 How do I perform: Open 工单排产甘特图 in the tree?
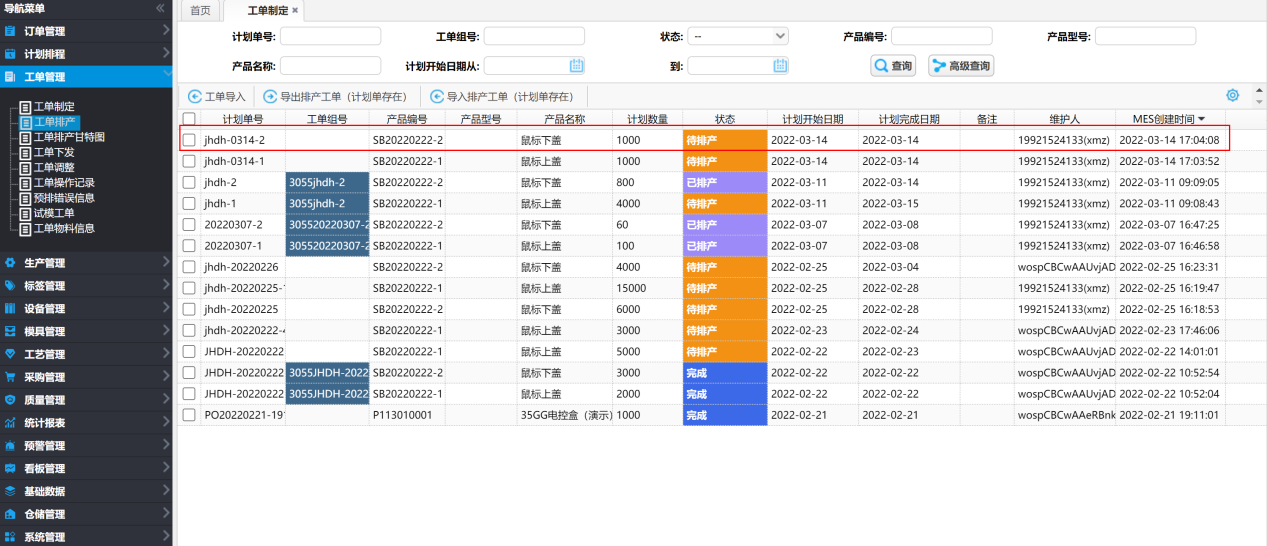click(69, 137)
